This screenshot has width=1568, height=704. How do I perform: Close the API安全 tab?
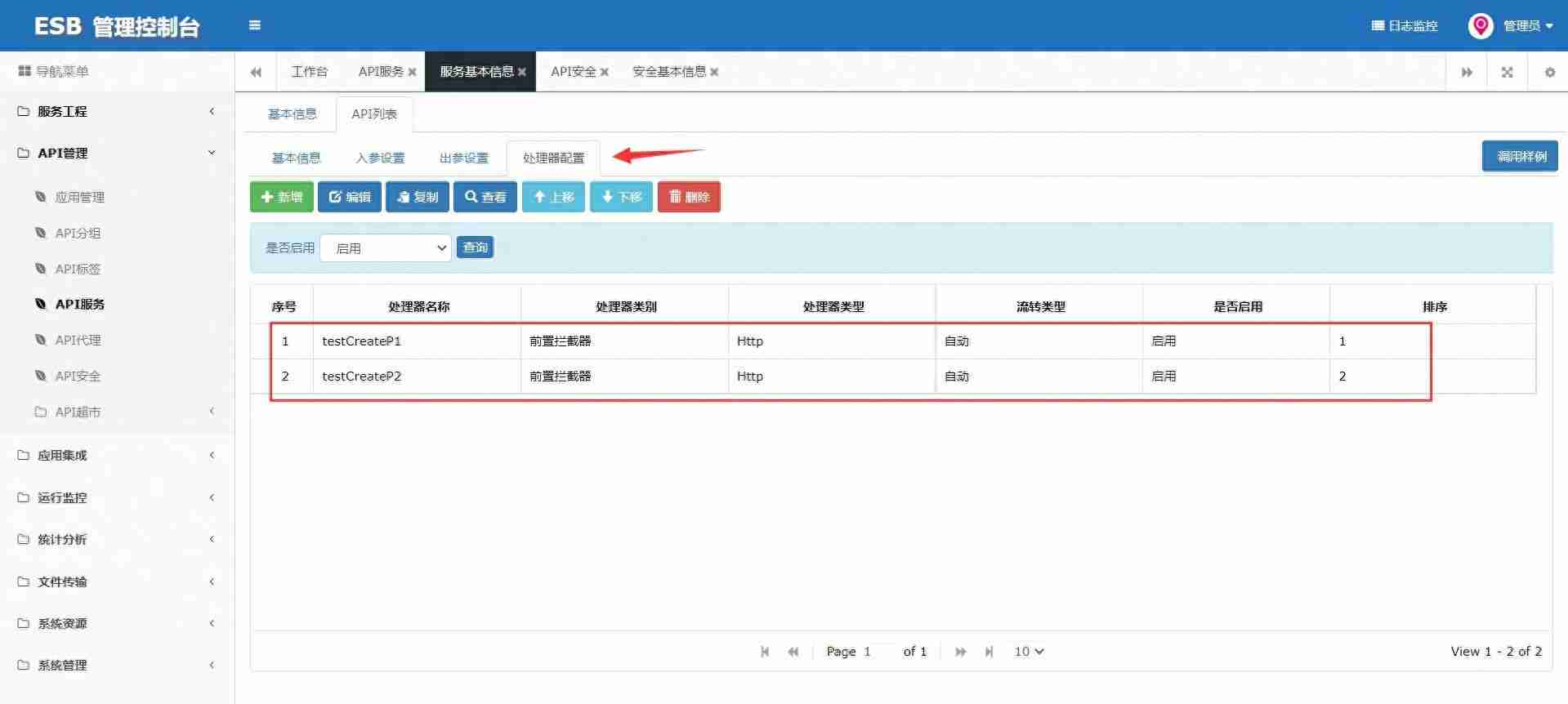click(x=605, y=72)
